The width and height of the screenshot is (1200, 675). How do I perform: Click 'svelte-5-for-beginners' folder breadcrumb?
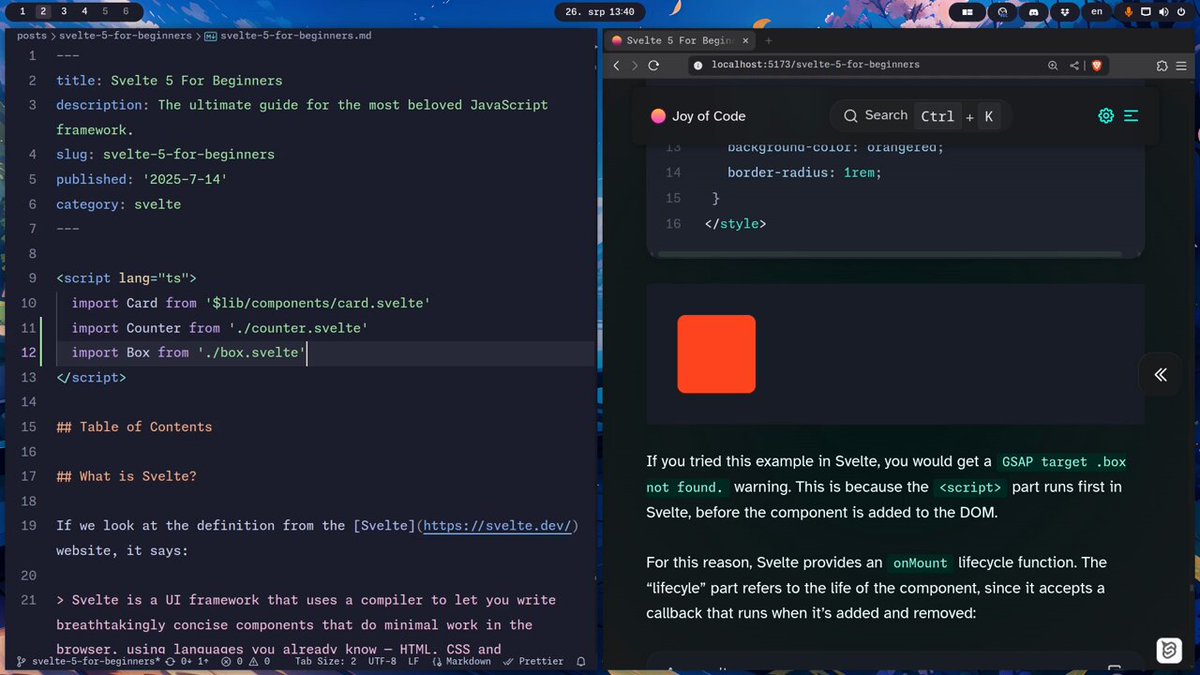[x=125, y=36]
